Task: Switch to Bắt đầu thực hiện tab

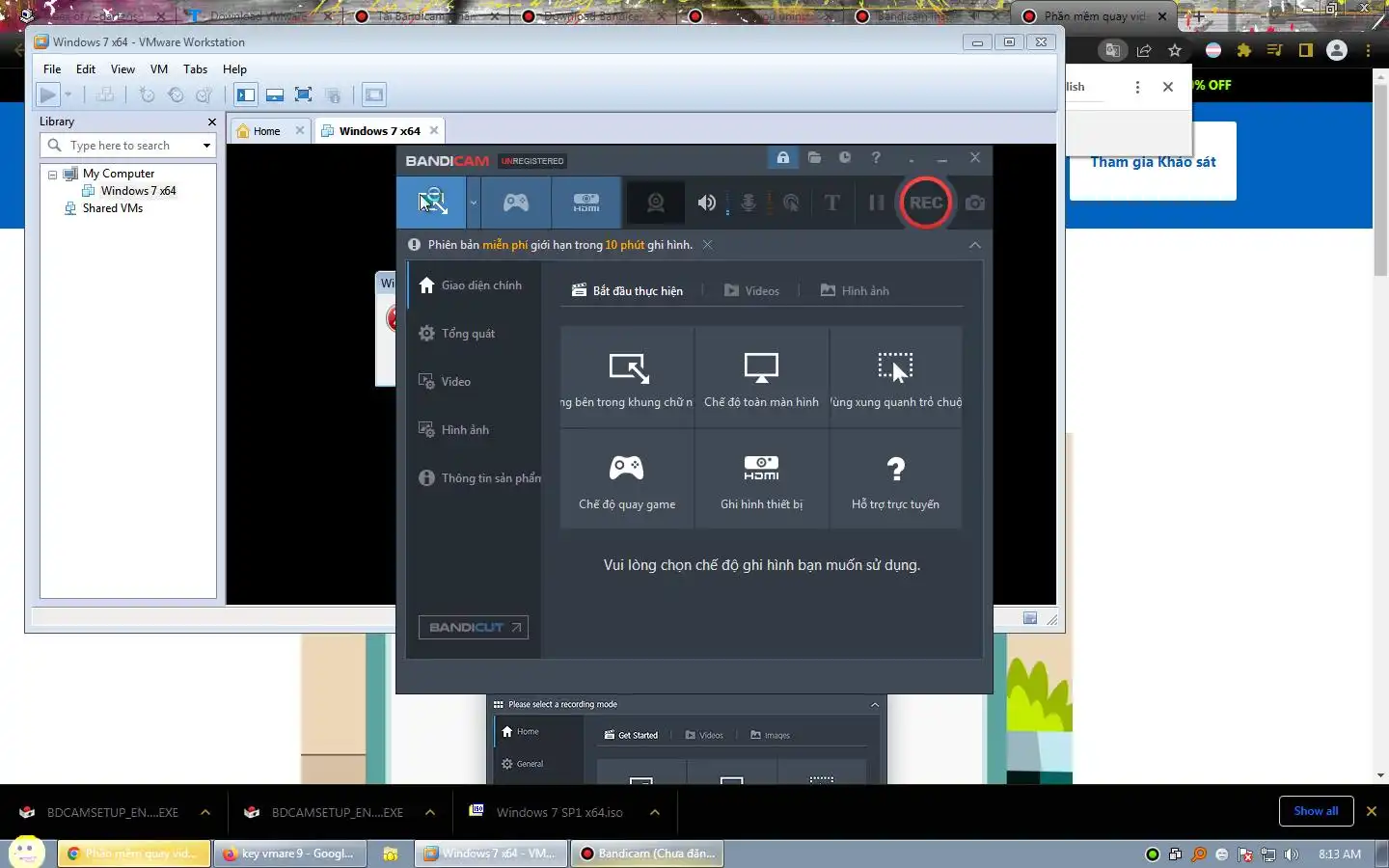Action: coord(628,290)
